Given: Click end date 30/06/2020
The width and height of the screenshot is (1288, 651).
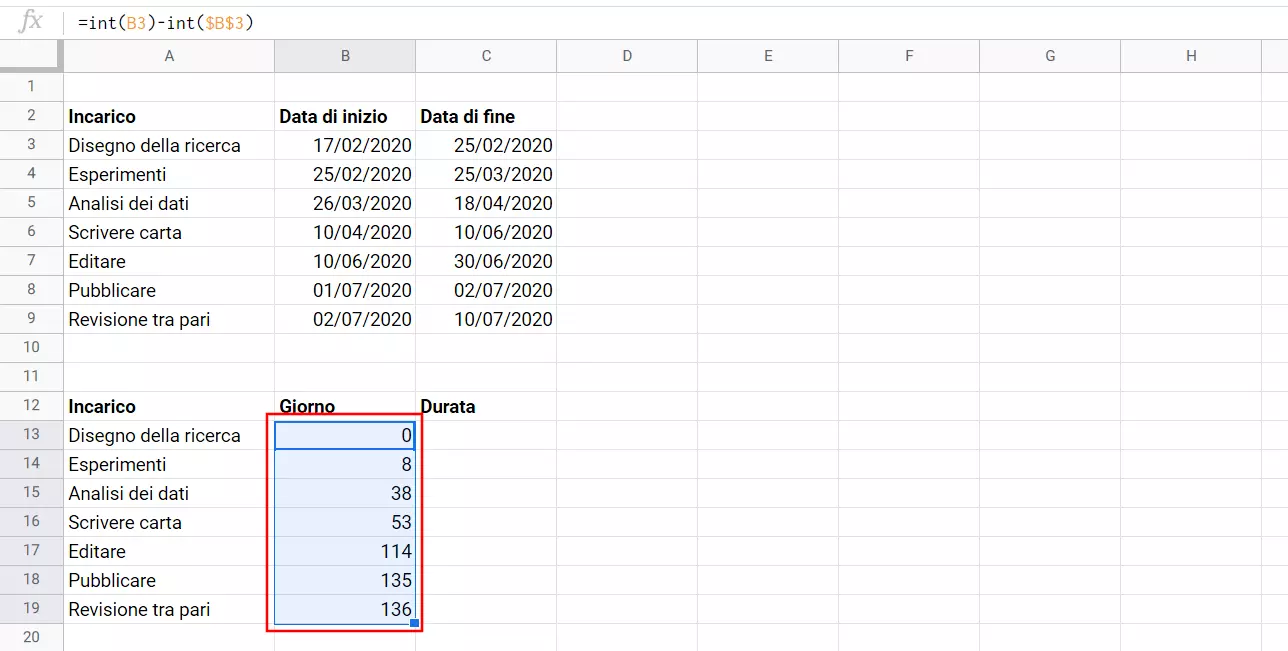Looking at the screenshot, I should tap(486, 261).
